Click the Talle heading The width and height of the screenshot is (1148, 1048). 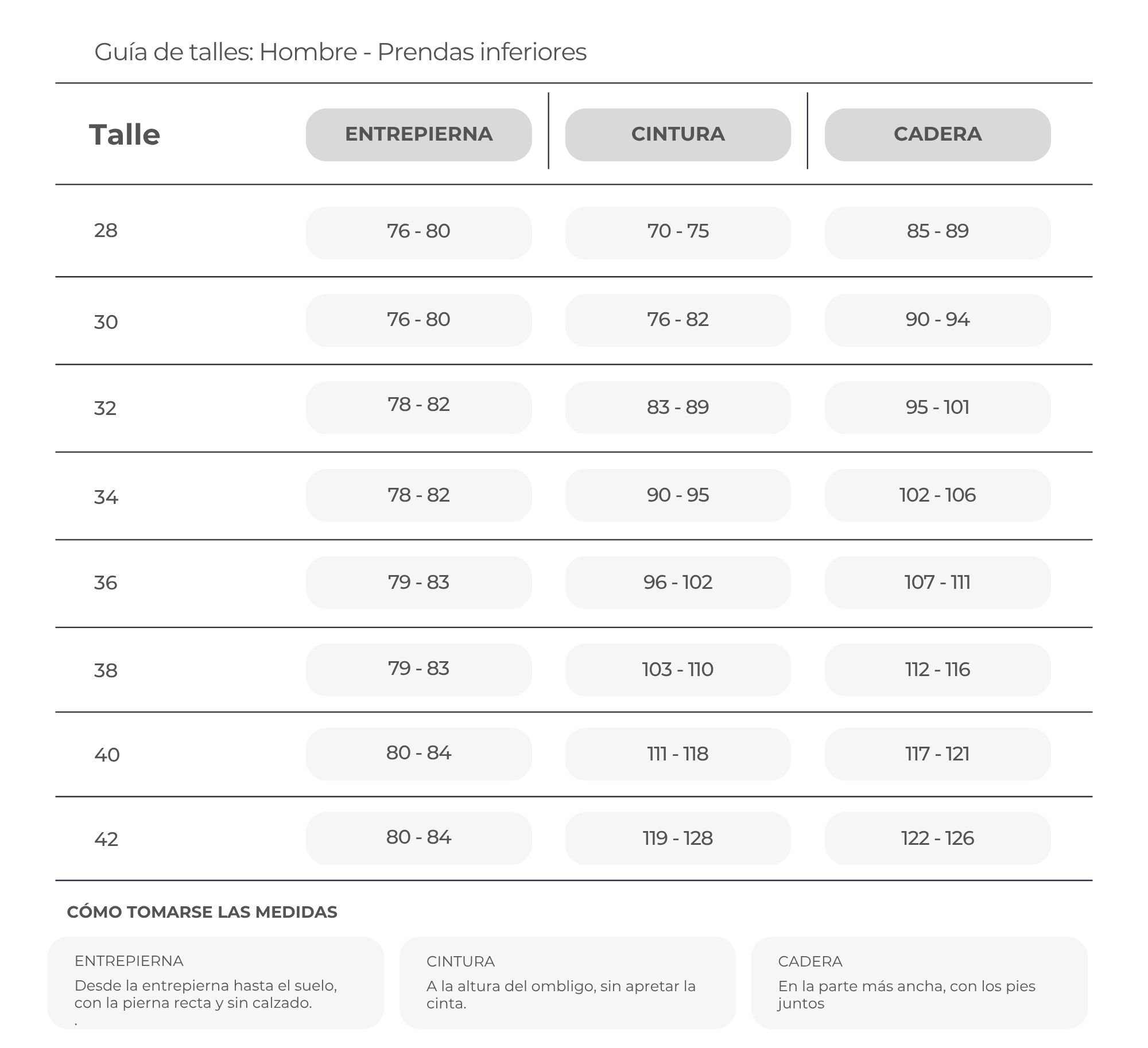click(125, 135)
